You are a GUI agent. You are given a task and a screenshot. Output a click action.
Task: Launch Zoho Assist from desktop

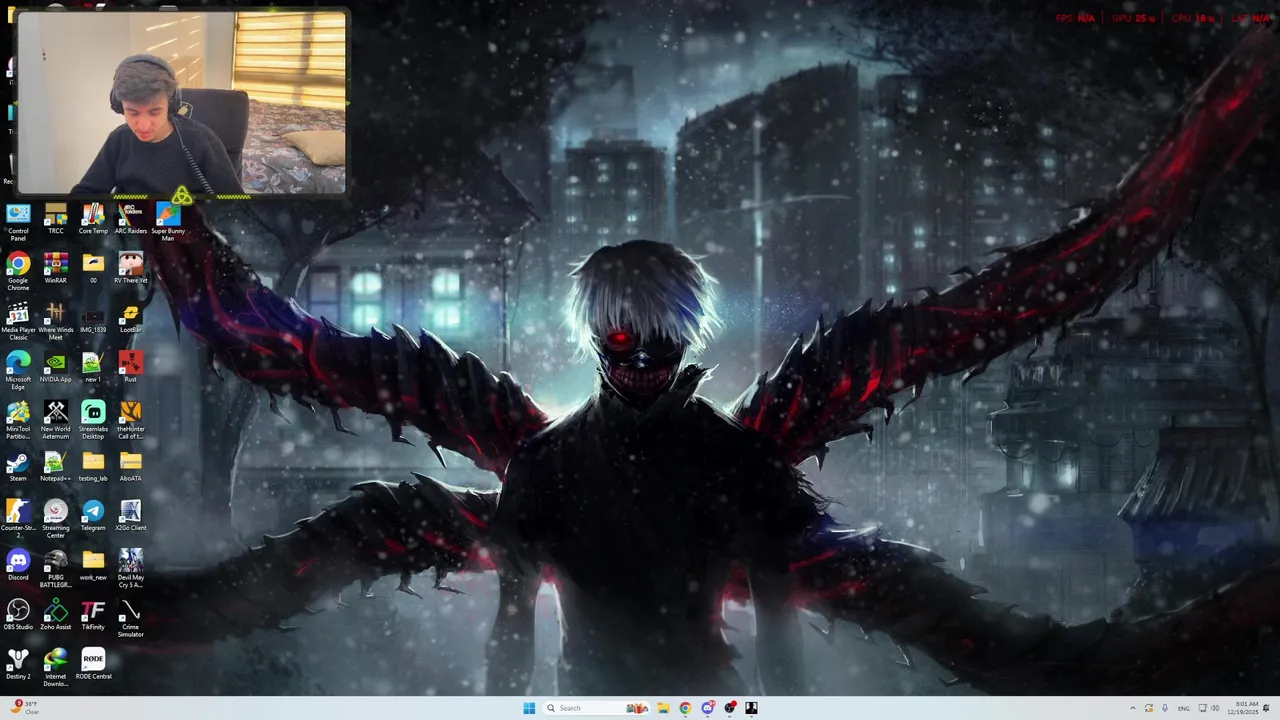[56, 615]
